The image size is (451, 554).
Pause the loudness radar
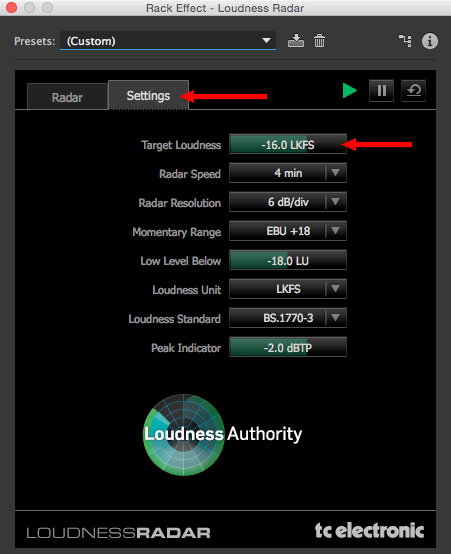tap(381, 91)
